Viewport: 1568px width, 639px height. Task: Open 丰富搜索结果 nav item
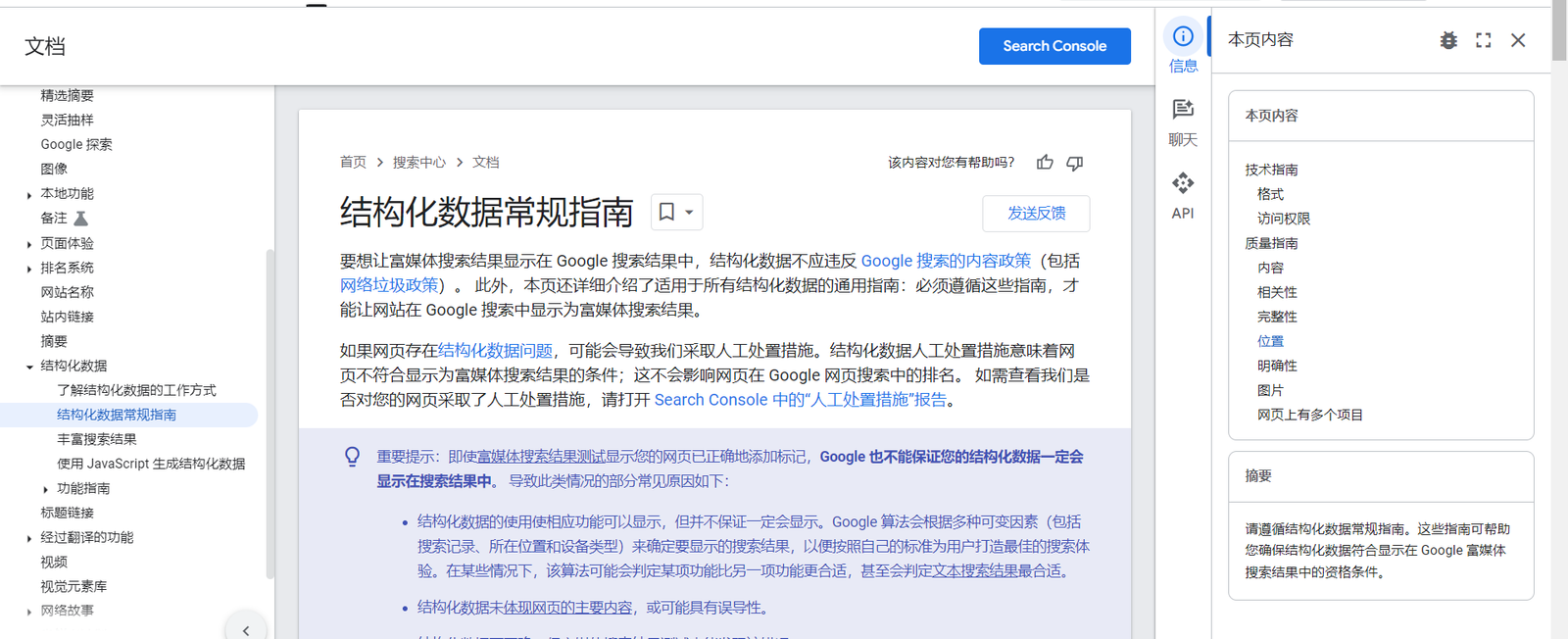(x=97, y=439)
